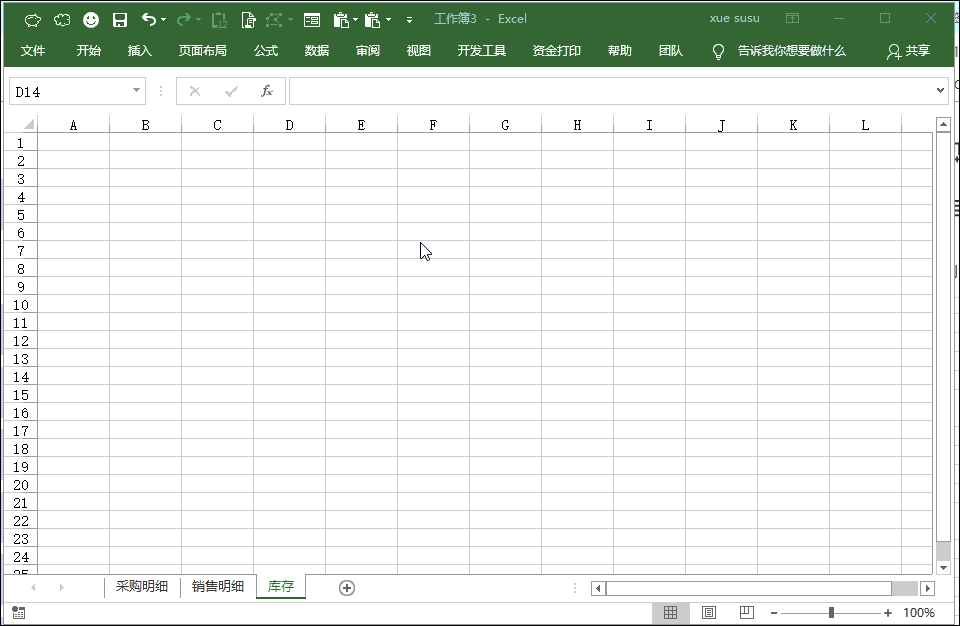Open the Paste icon in Quick Access Toolbar

coord(342,19)
